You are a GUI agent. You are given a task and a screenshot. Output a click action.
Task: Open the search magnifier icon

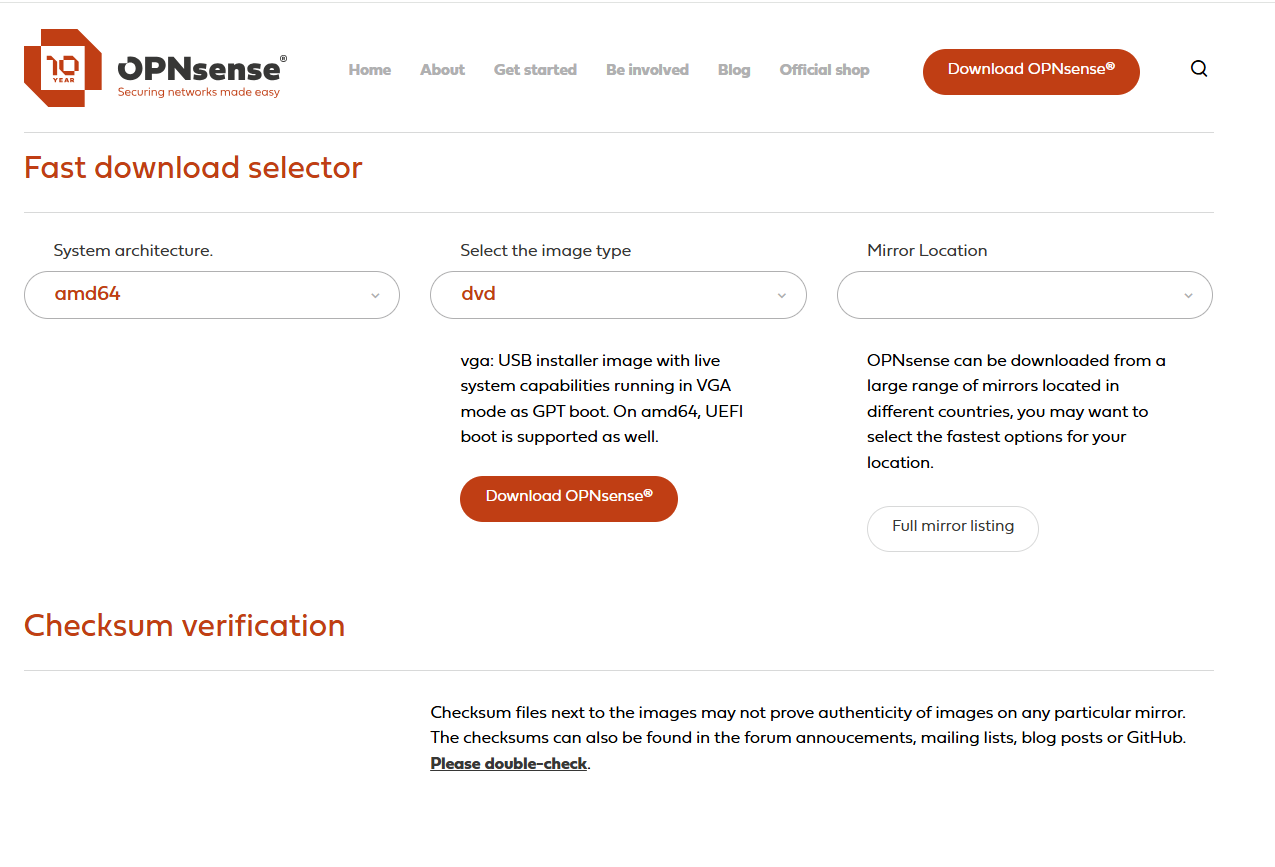coord(1198,69)
